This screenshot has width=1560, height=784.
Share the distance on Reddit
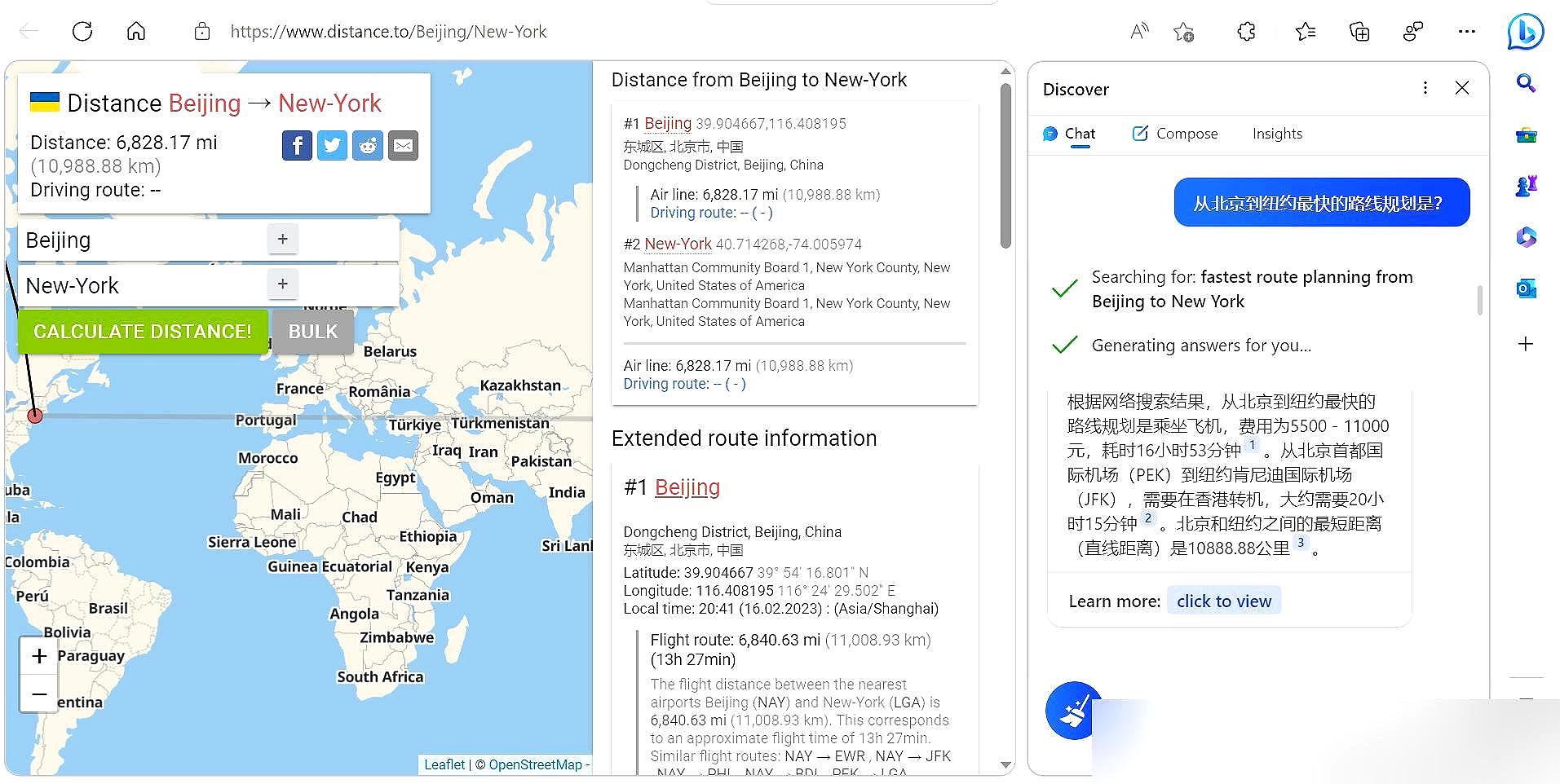pos(368,146)
